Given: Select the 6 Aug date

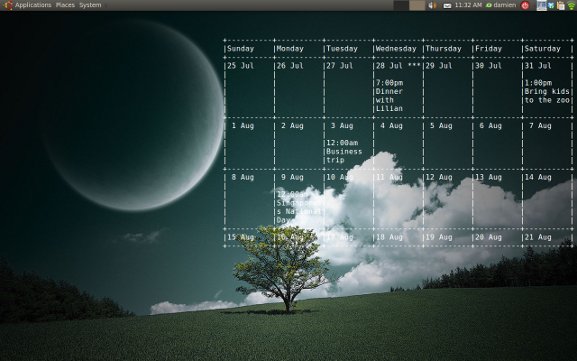Looking at the screenshot, I should point(490,126).
